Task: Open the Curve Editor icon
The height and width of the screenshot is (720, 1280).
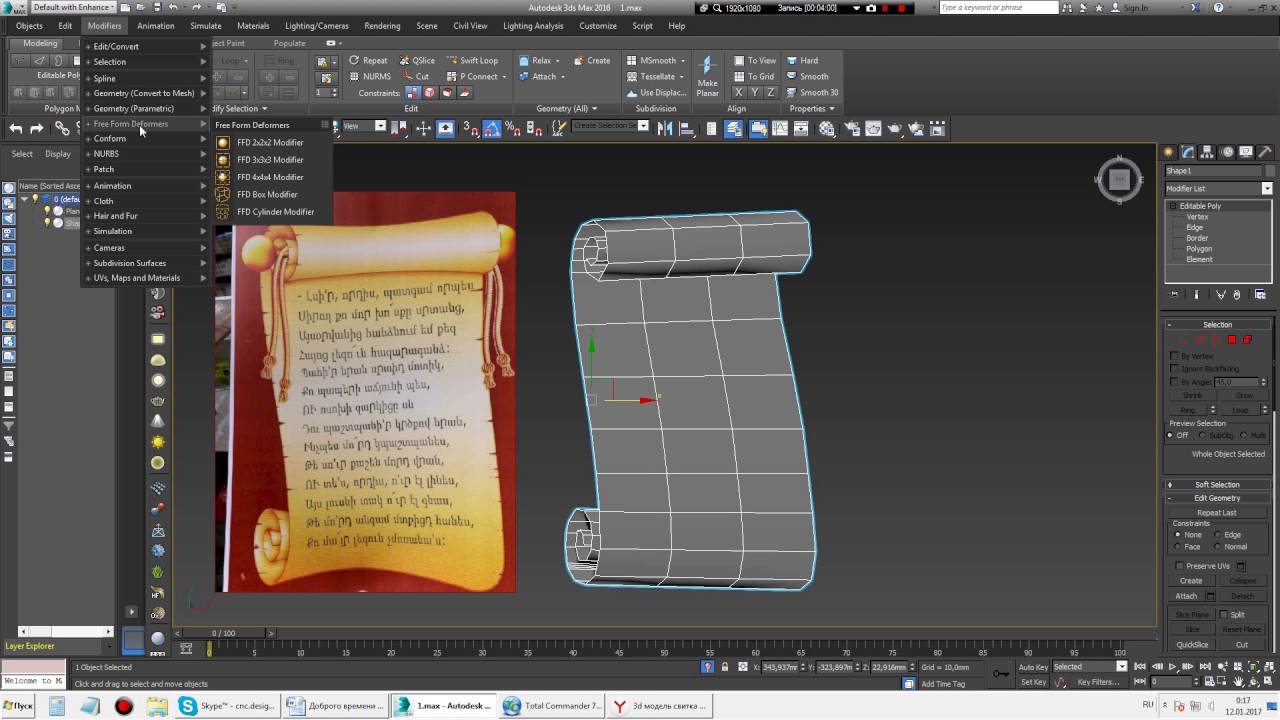Action: [x=781, y=128]
